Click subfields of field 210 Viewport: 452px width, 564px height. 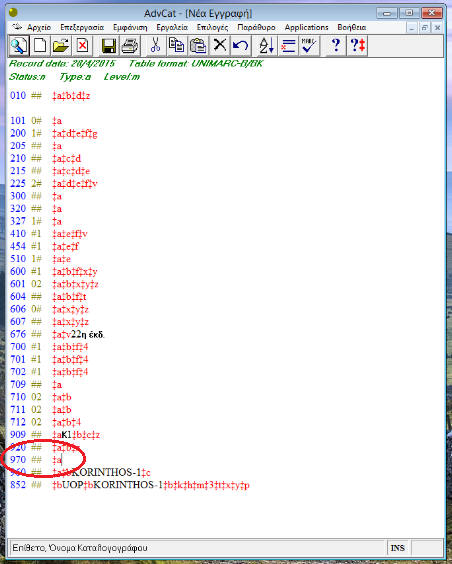point(67,158)
